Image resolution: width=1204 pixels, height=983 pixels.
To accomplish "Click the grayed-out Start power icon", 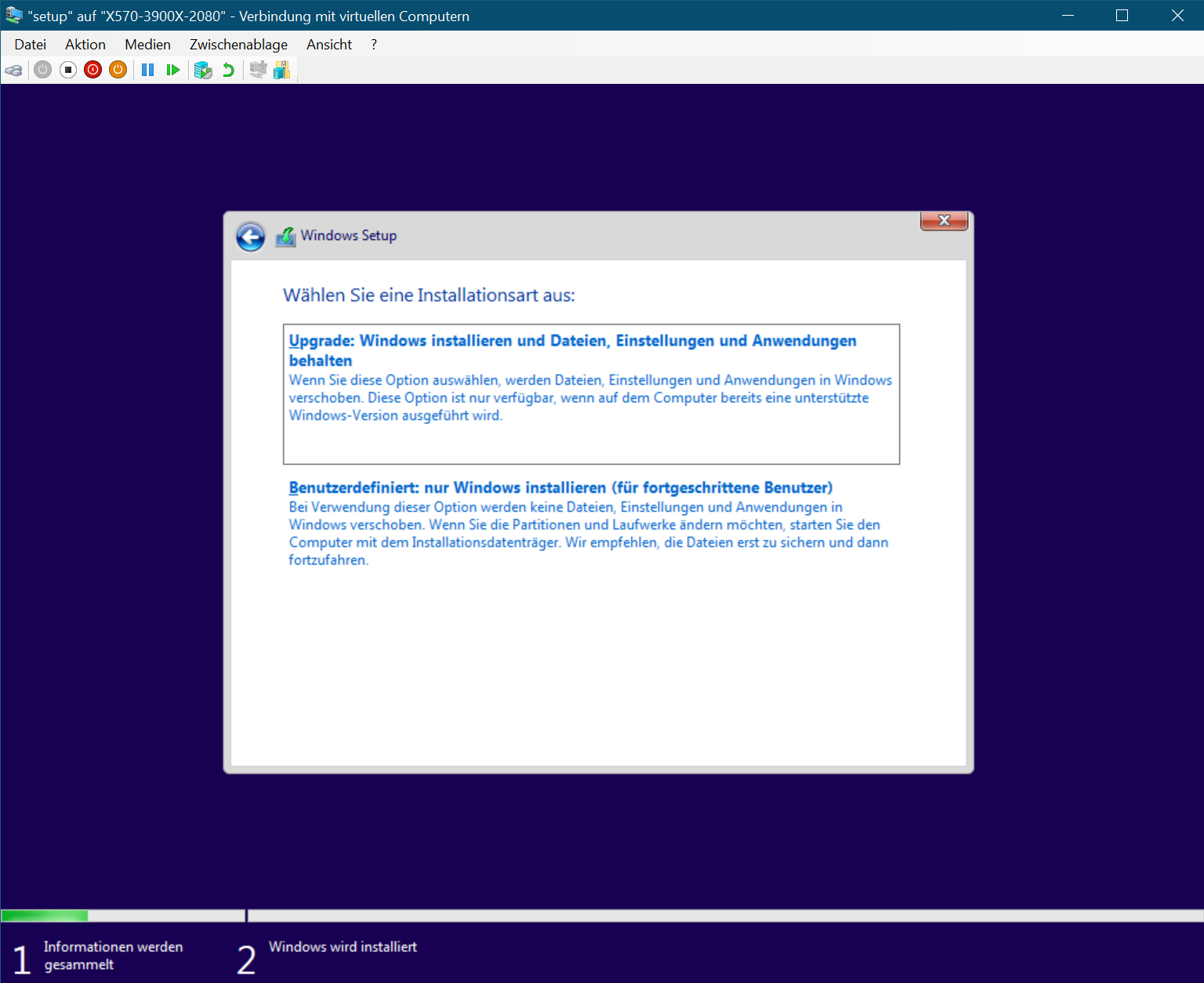I will point(43,70).
